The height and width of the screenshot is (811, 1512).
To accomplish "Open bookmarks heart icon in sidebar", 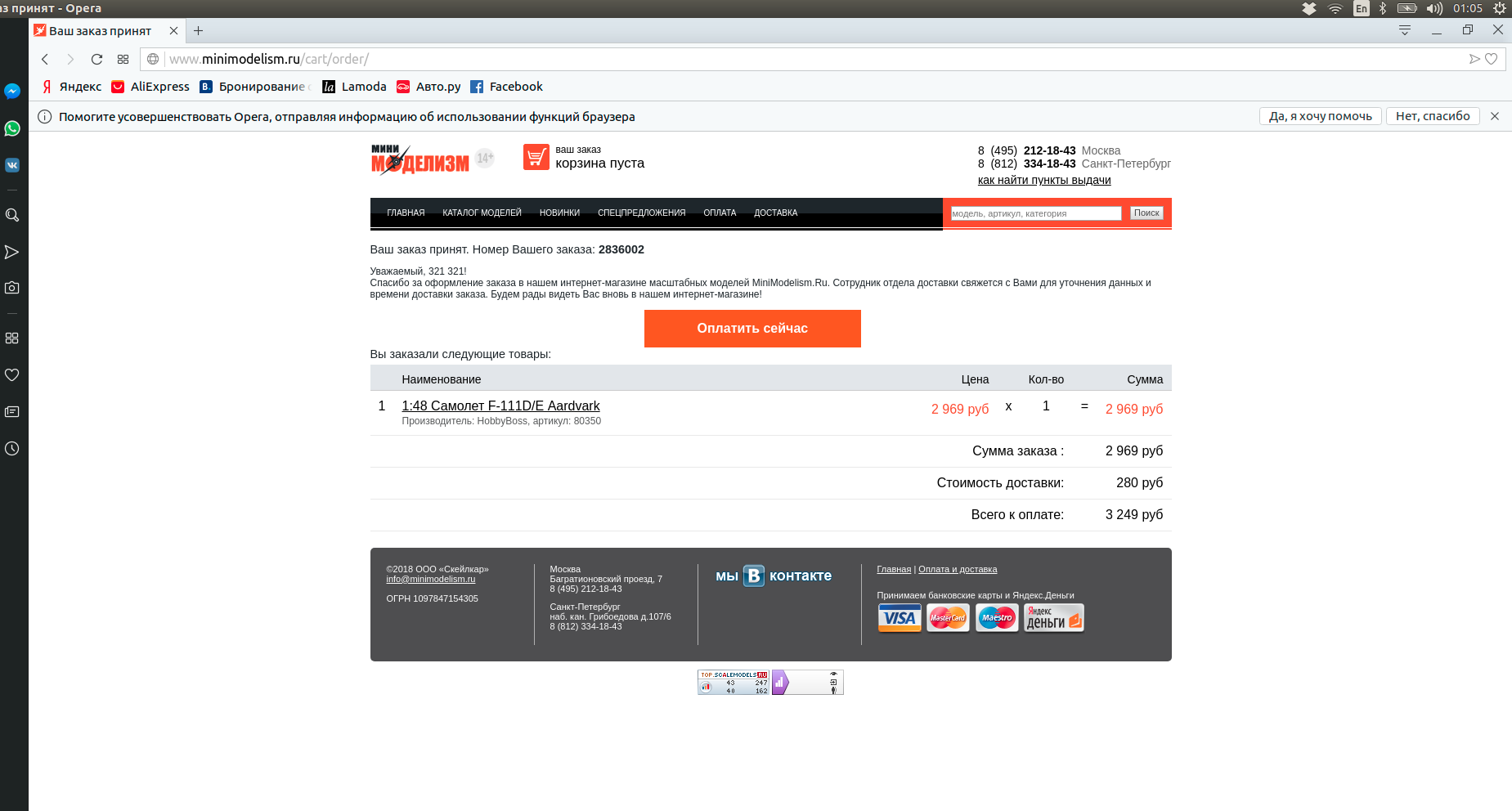I will (12, 375).
